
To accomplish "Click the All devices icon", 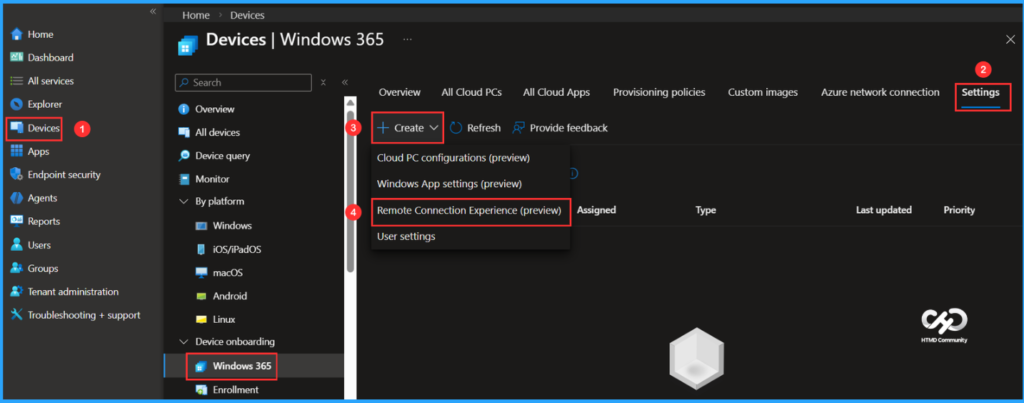I will point(184,133).
